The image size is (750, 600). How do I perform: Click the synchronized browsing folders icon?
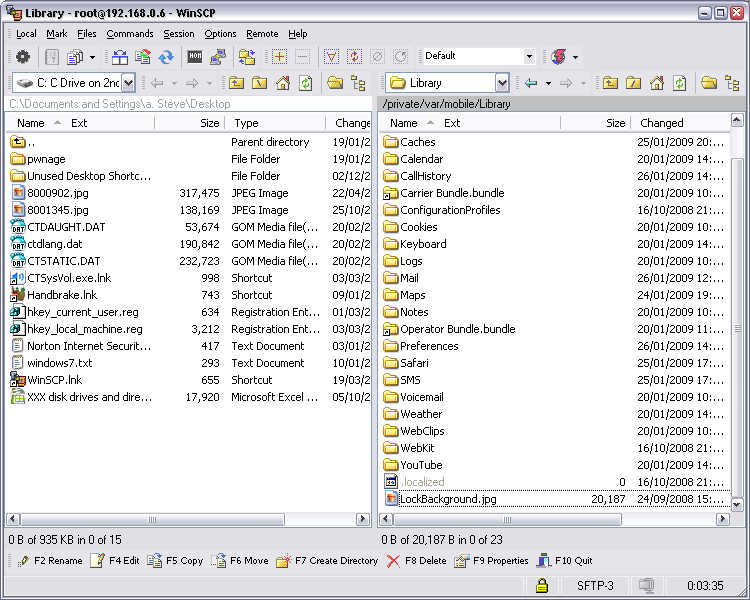(247, 57)
